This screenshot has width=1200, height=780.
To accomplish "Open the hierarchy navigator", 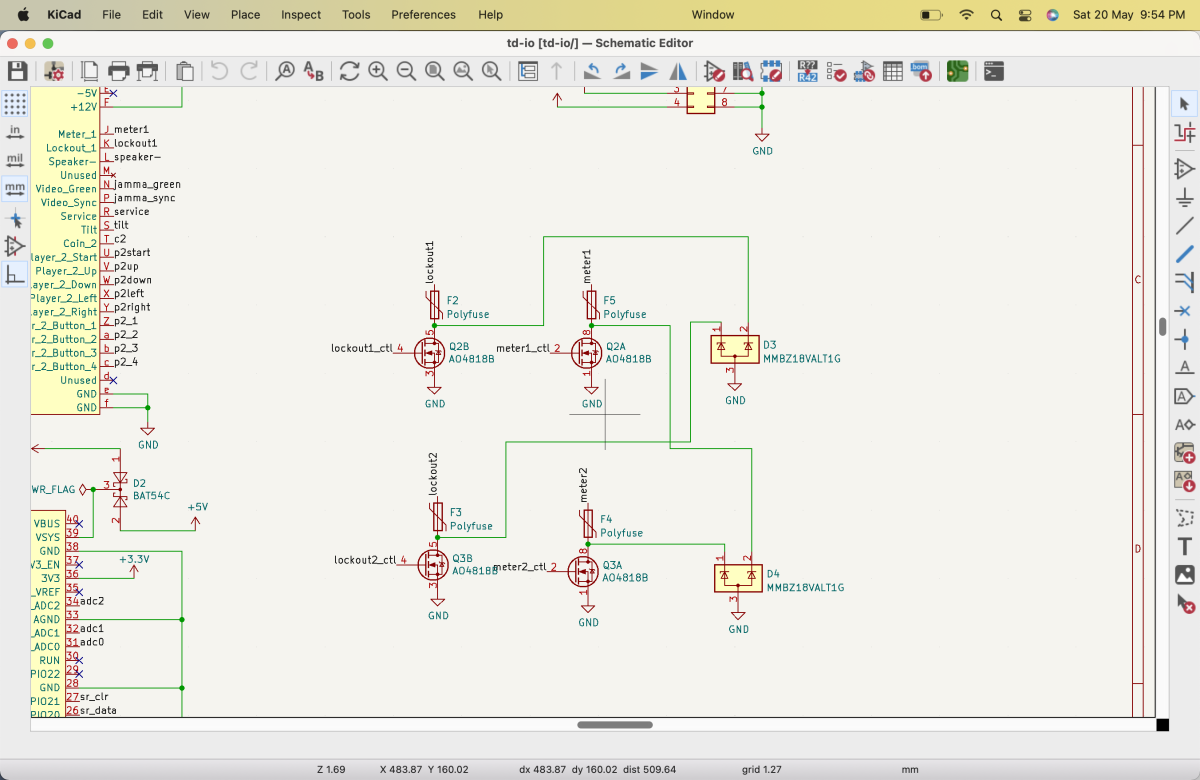I will [528, 71].
